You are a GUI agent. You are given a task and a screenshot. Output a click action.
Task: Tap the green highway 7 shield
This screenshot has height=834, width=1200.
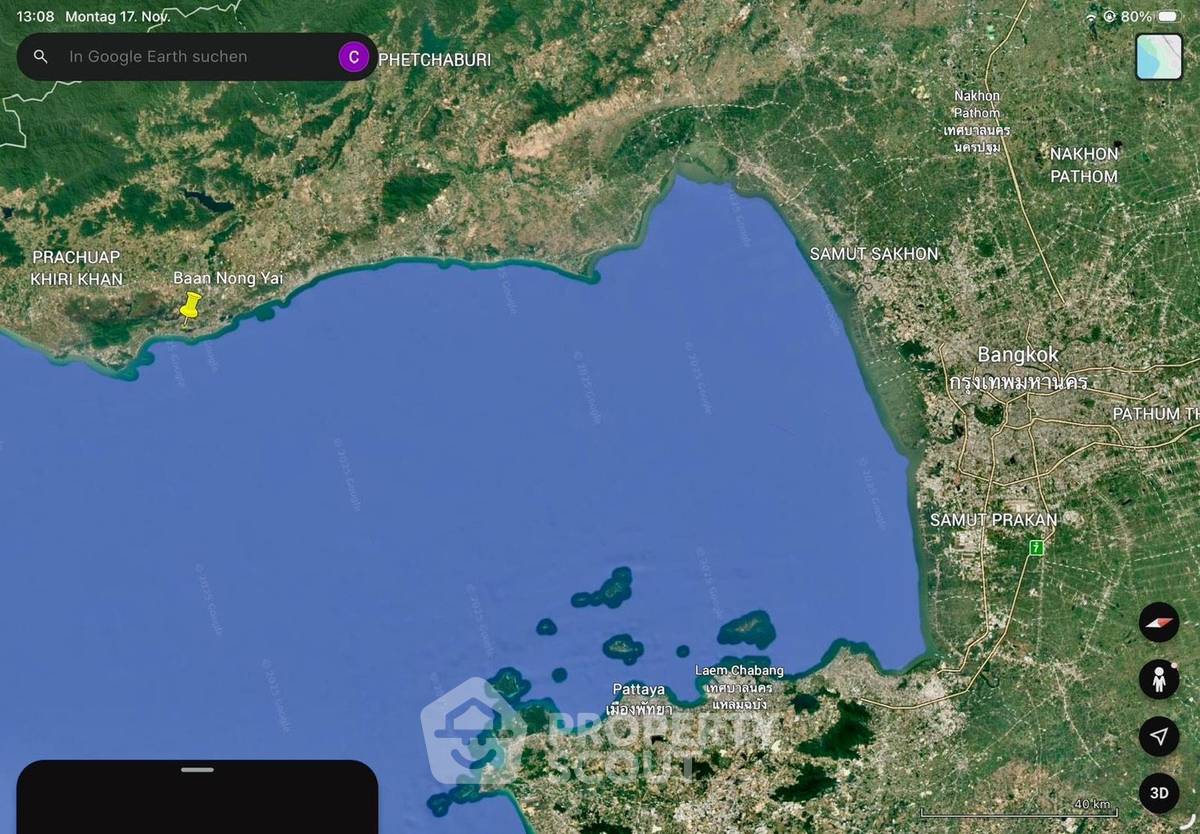pos(1037,547)
